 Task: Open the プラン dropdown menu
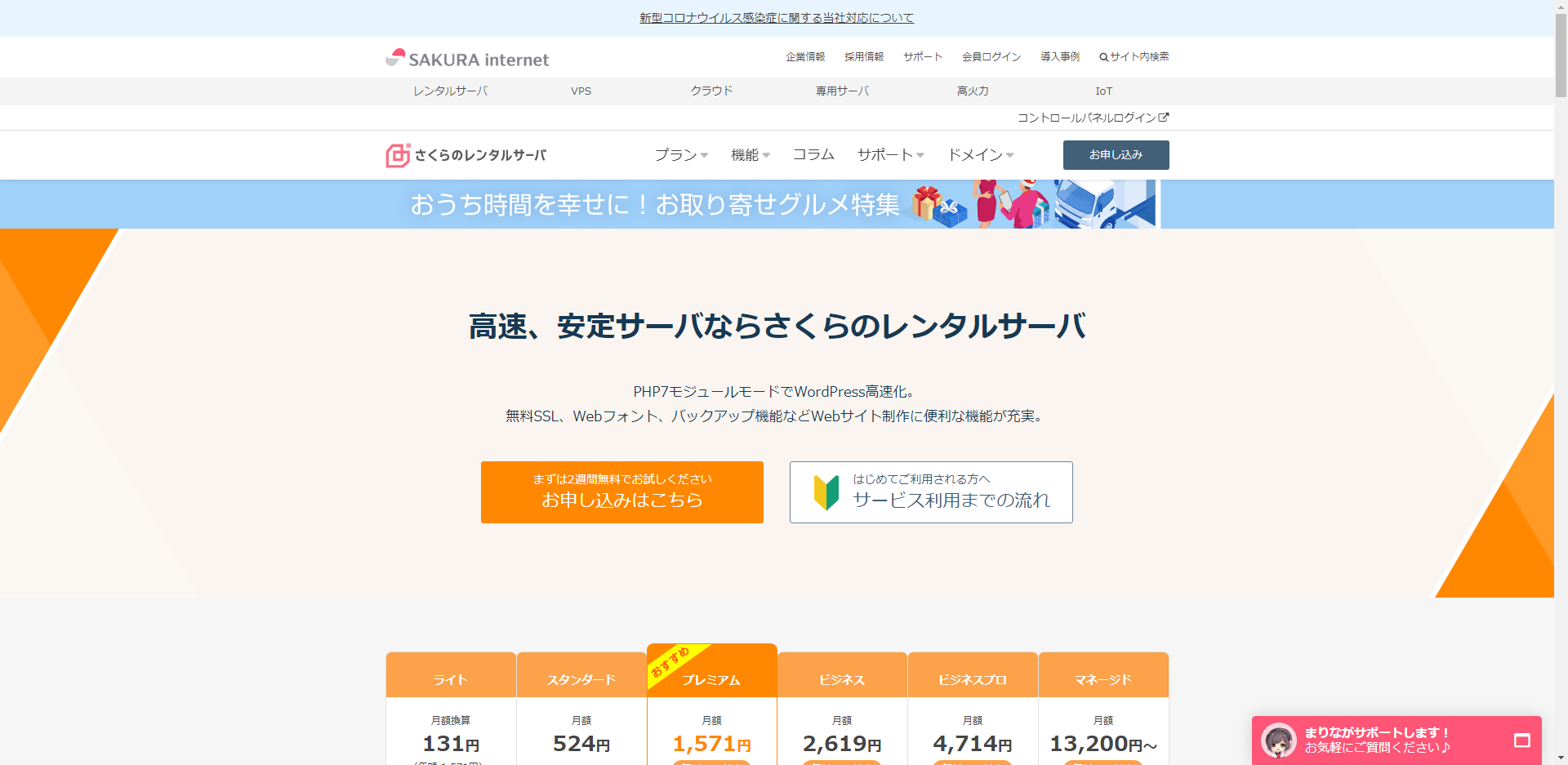pos(681,155)
